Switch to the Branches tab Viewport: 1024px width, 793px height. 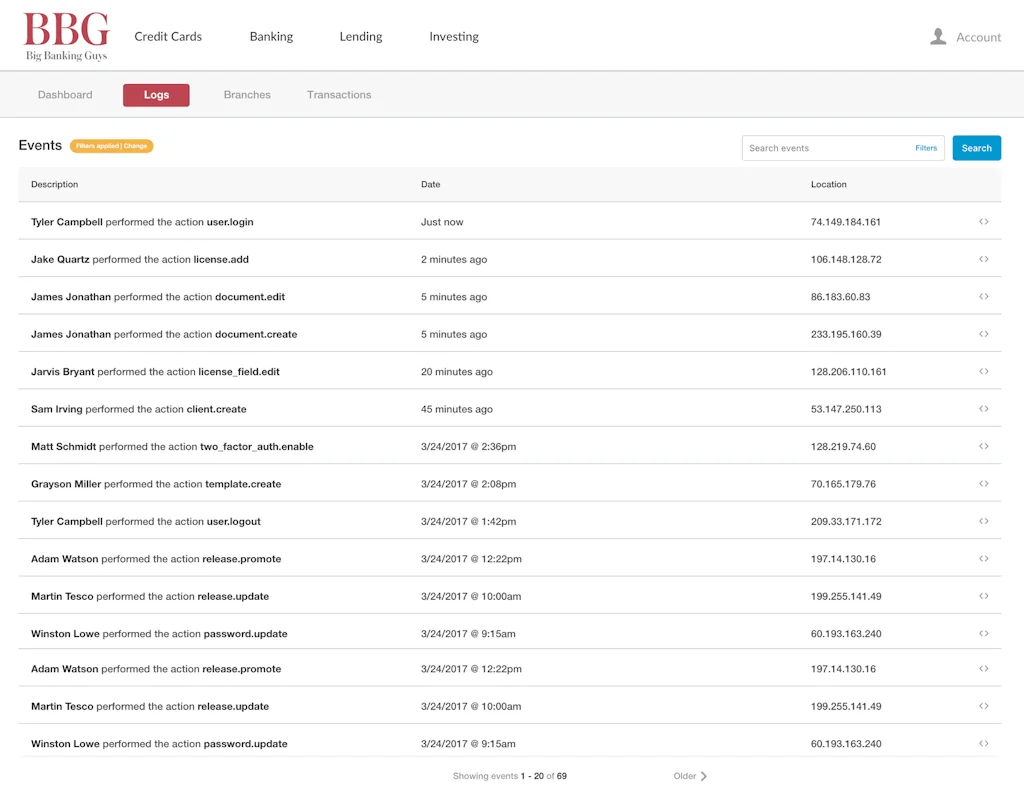click(246, 94)
